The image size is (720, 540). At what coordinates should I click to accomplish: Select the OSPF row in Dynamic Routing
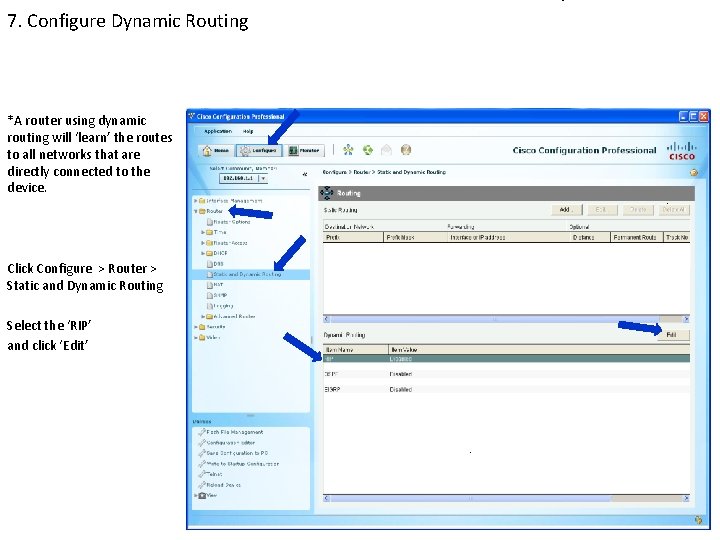(x=506, y=374)
